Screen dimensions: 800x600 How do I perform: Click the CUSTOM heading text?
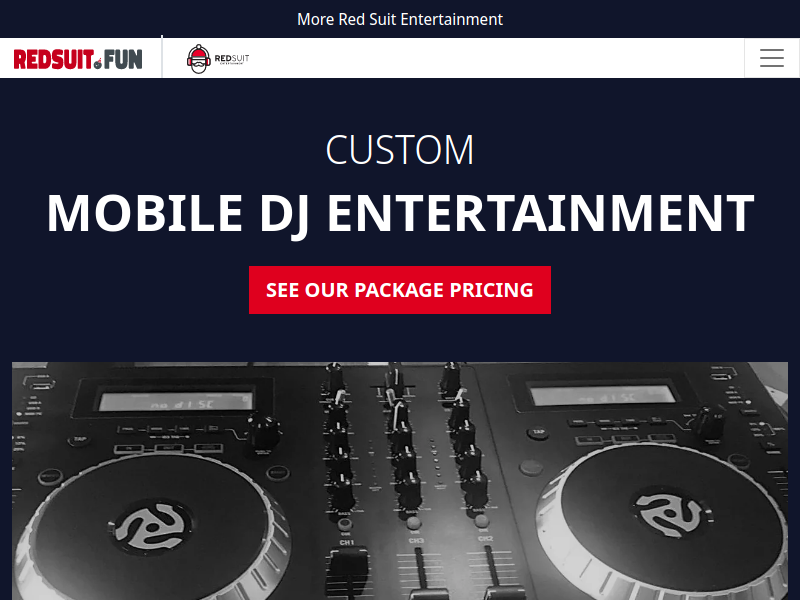click(x=400, y=149)
